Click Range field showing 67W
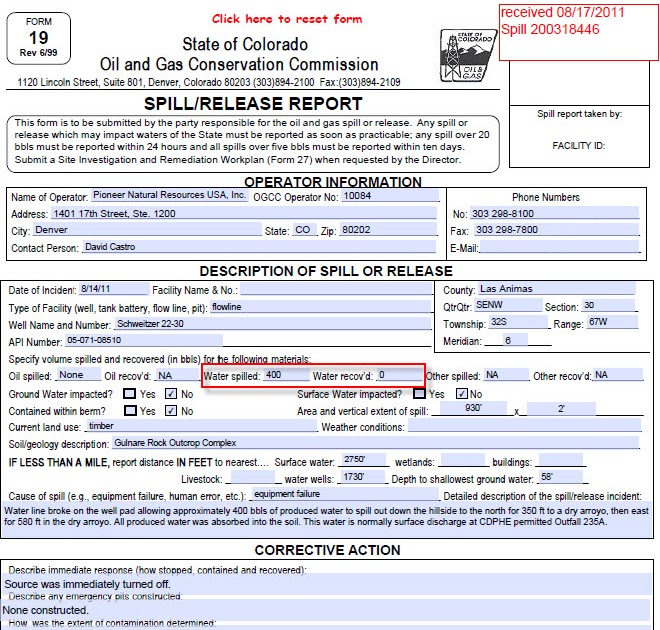Viewport: 660px width, 630px height. coord(612,322)
